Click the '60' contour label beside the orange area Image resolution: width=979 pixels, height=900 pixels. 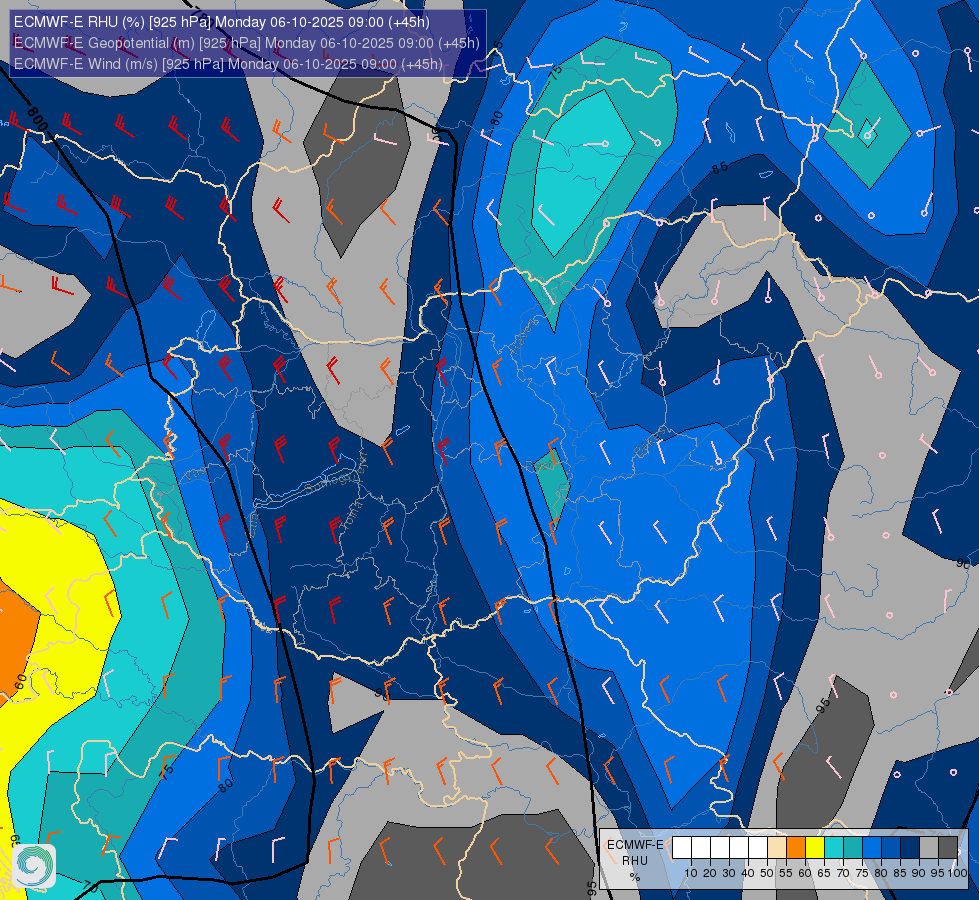pyautogui.click(x=21, y=681)
